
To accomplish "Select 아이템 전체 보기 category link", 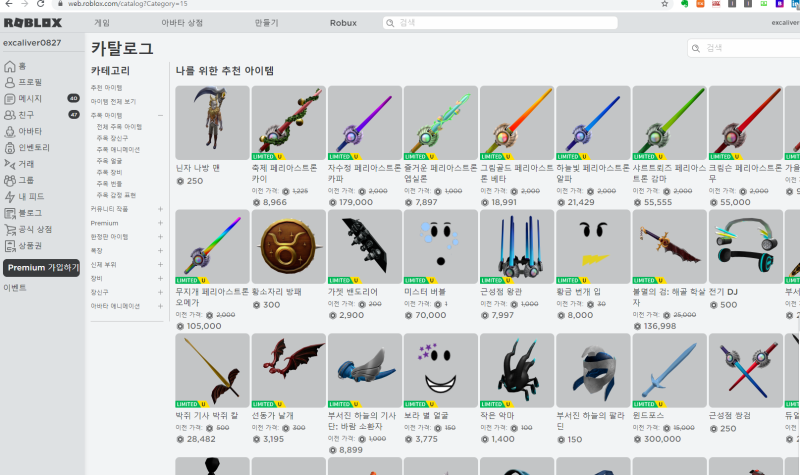I will click(x=113, y=102).
